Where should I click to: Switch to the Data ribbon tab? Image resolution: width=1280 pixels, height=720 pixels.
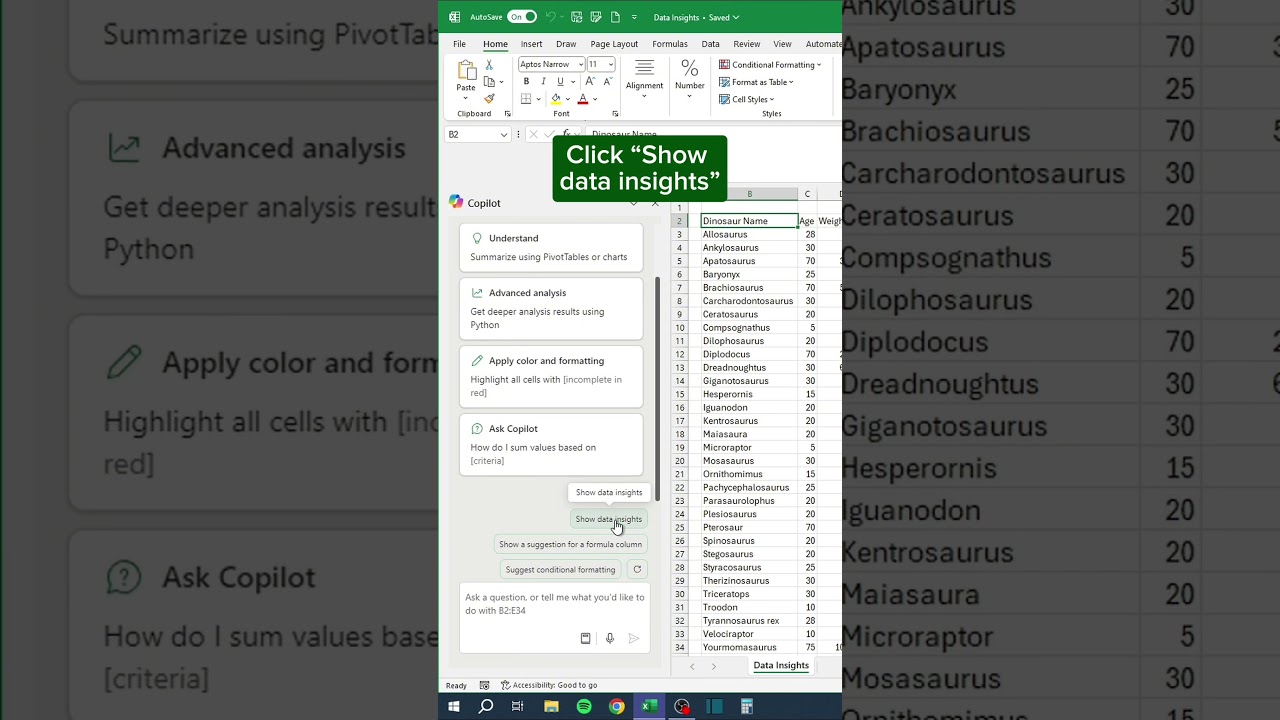[710, 44]
